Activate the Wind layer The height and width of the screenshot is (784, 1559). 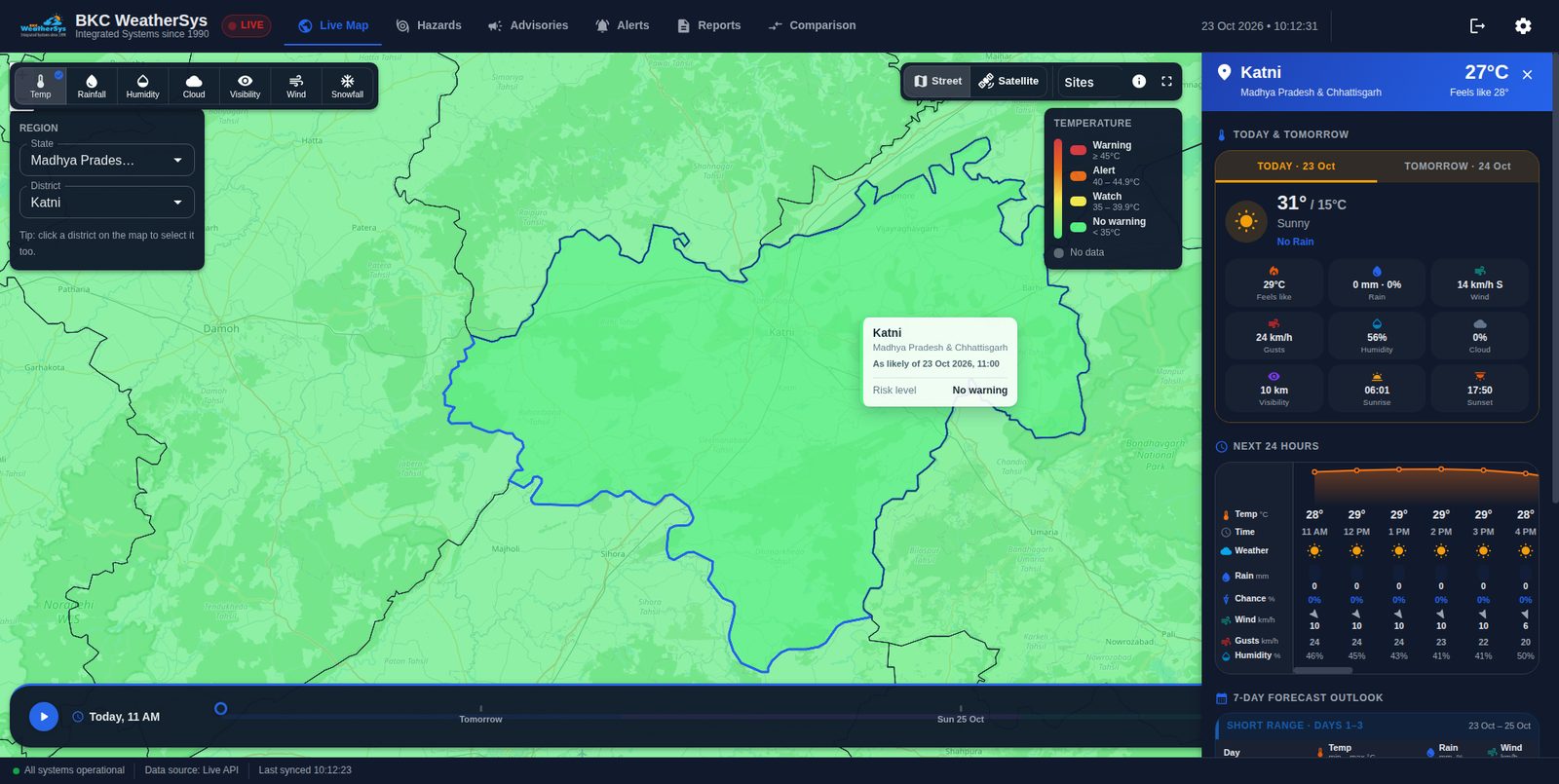coord(296,86)
